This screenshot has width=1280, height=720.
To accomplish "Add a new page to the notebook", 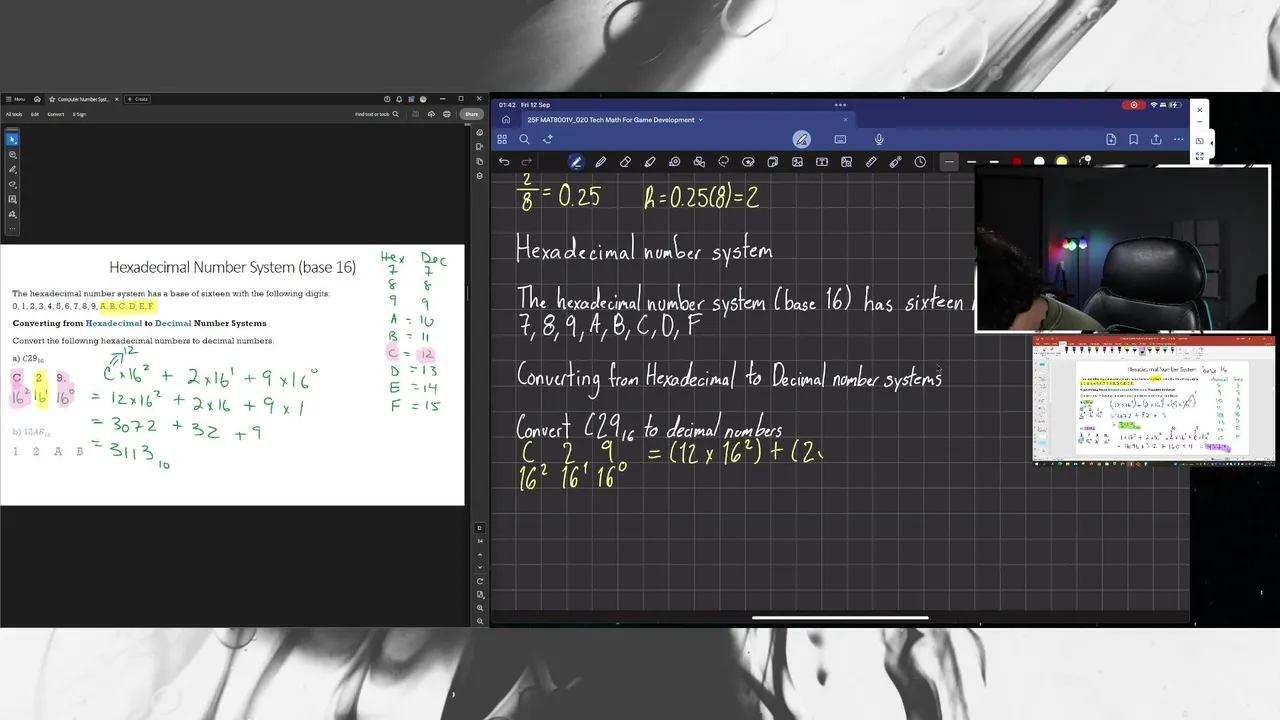I will click(1111, 139).
